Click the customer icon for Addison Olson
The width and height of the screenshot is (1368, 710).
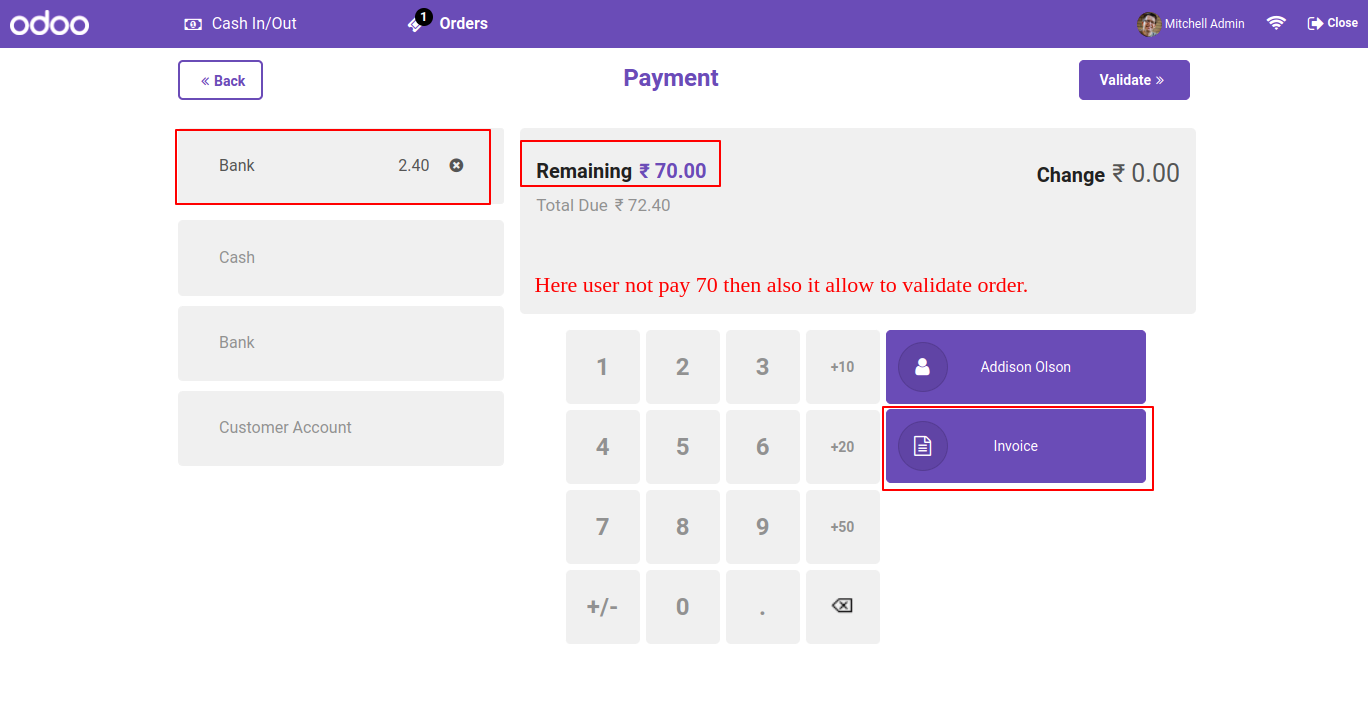tap(922, 367)
